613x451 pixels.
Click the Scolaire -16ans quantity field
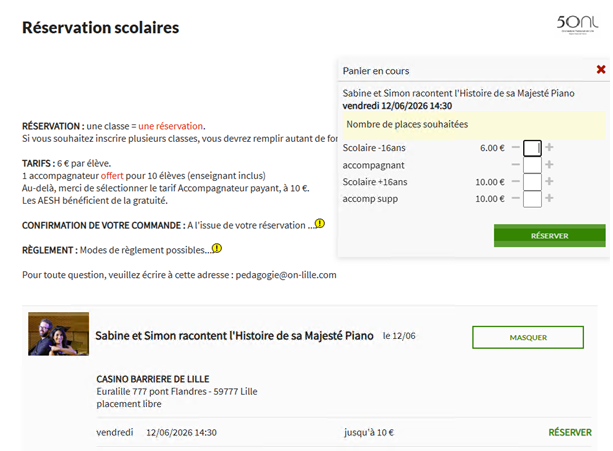point(532,148)
